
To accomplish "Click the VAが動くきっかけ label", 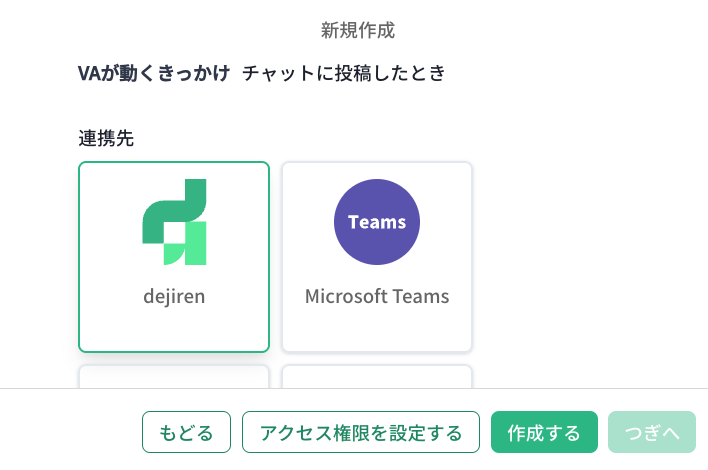I will point(154,73).
